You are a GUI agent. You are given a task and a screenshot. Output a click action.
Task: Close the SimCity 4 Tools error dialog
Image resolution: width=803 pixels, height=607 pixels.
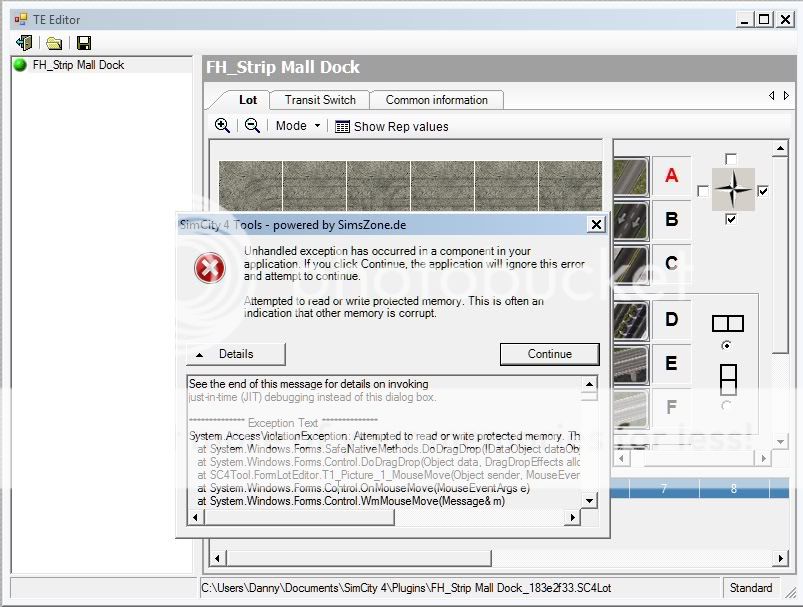point(595,225)
